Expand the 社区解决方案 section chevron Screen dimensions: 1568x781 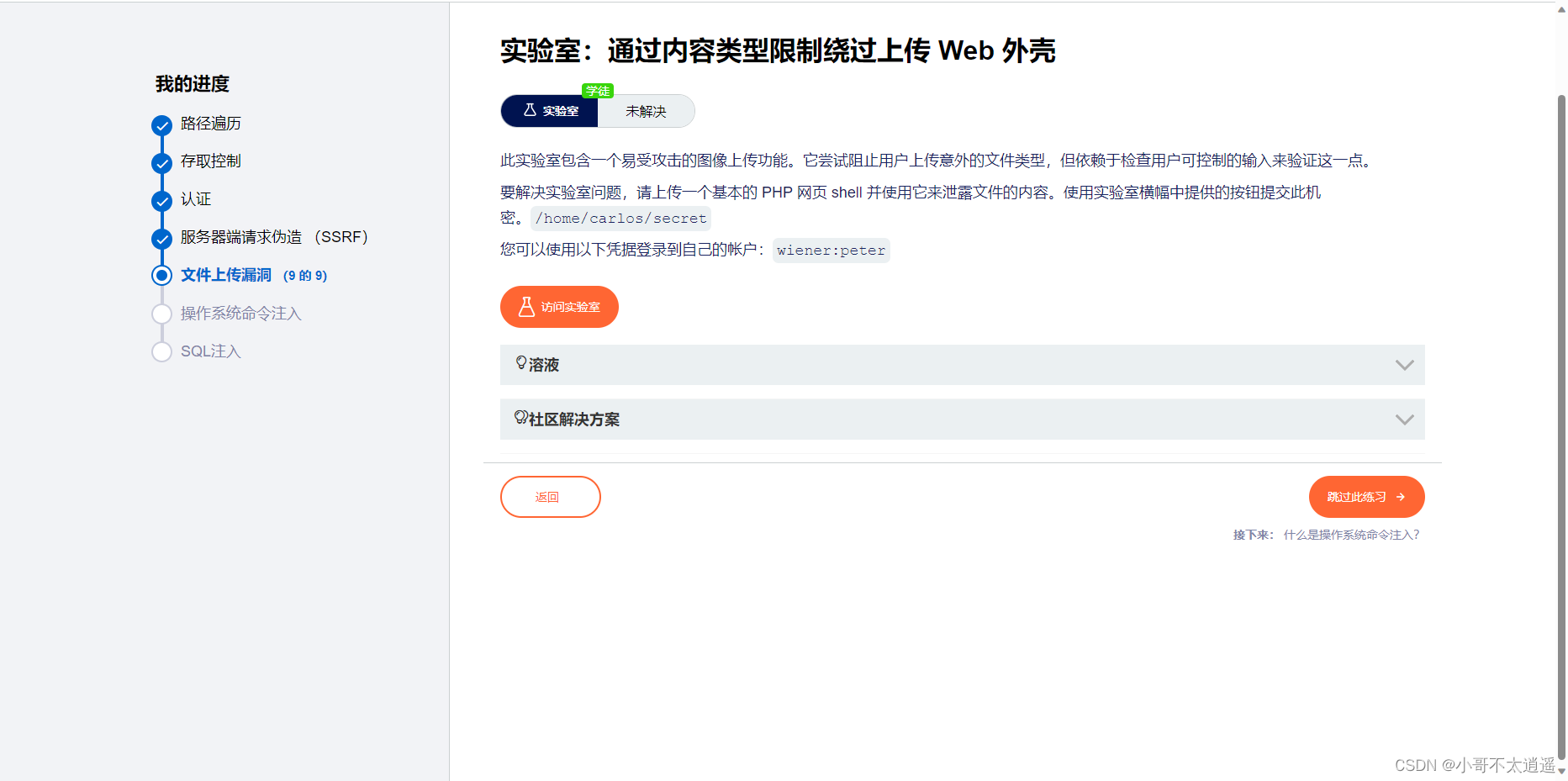coord(1404,420)
